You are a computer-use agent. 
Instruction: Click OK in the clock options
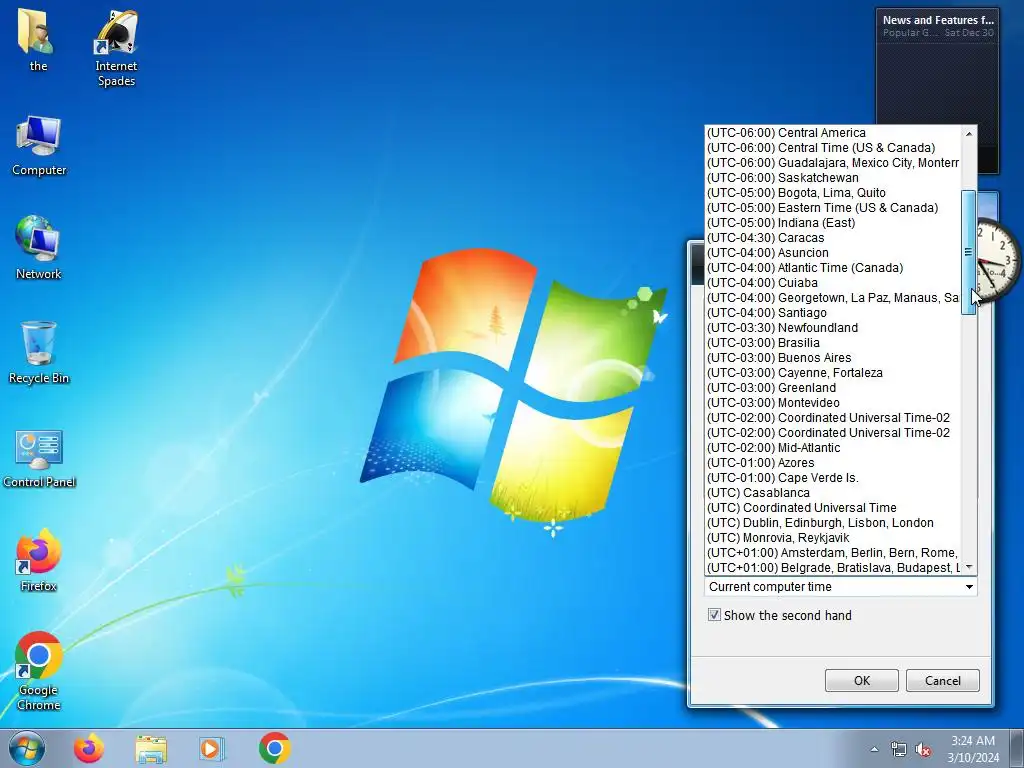[861, 680]
